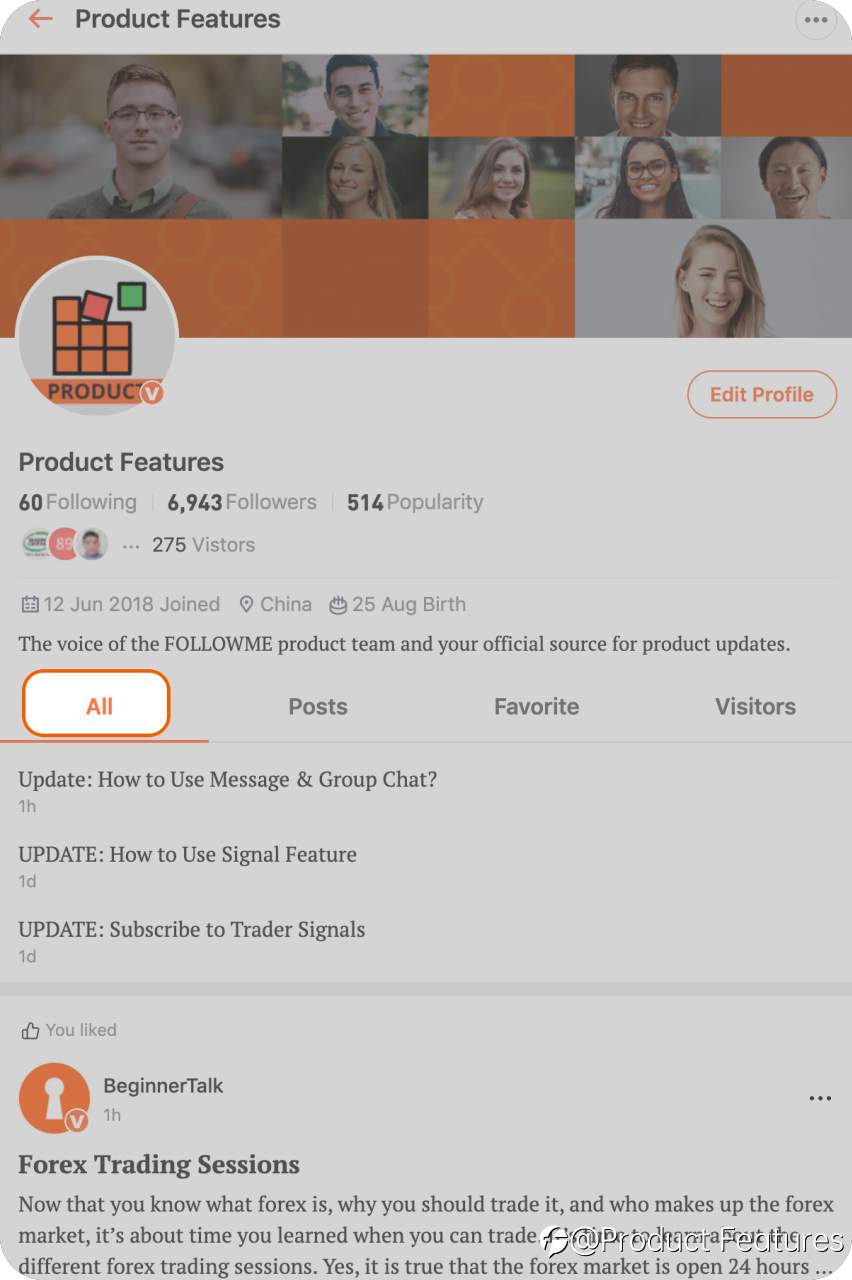The height and width of the screenshot is (1280, 852).
Task: Open the three-dot menu in header
Action: coord(816,20)
